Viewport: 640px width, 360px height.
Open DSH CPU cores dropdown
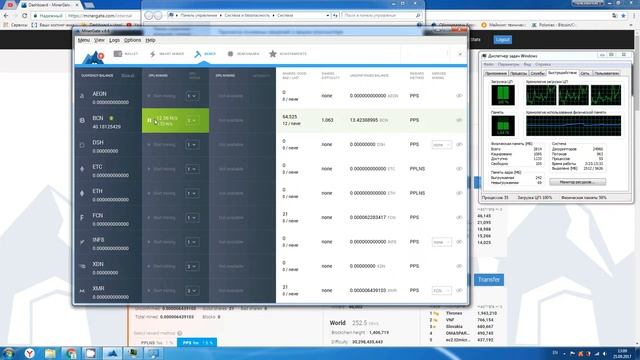coord(192,144)
